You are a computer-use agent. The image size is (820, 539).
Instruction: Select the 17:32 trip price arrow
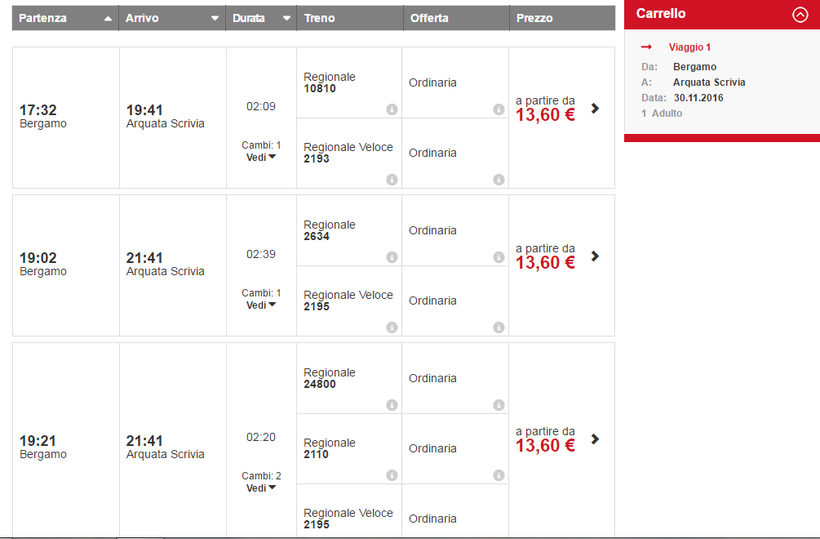point(595,108)
